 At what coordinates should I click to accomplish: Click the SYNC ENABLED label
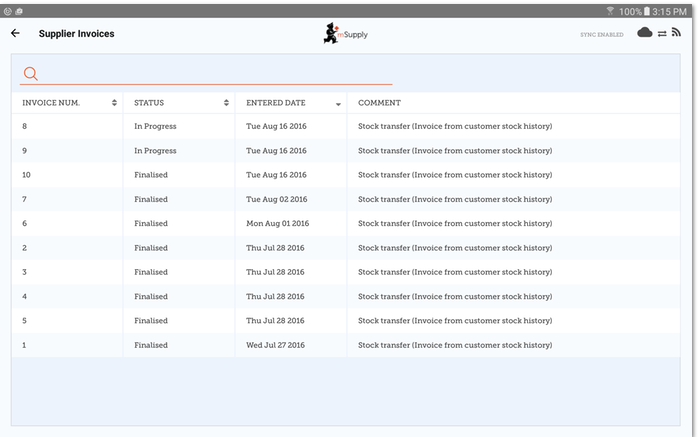pyautogui.click(x=602, y=34)
